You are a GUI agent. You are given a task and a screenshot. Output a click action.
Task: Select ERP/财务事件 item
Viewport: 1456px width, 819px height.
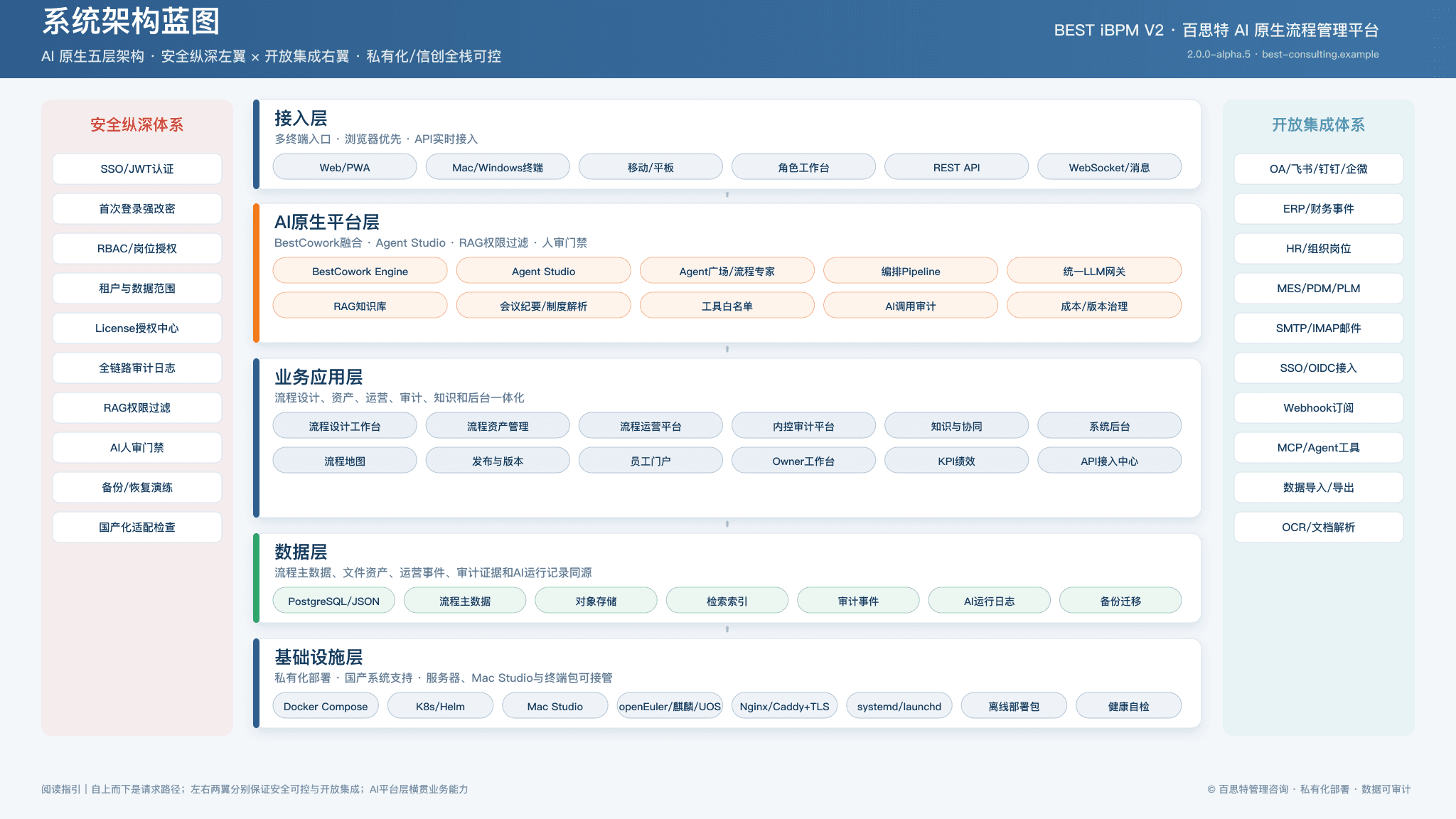(1319, 208)
